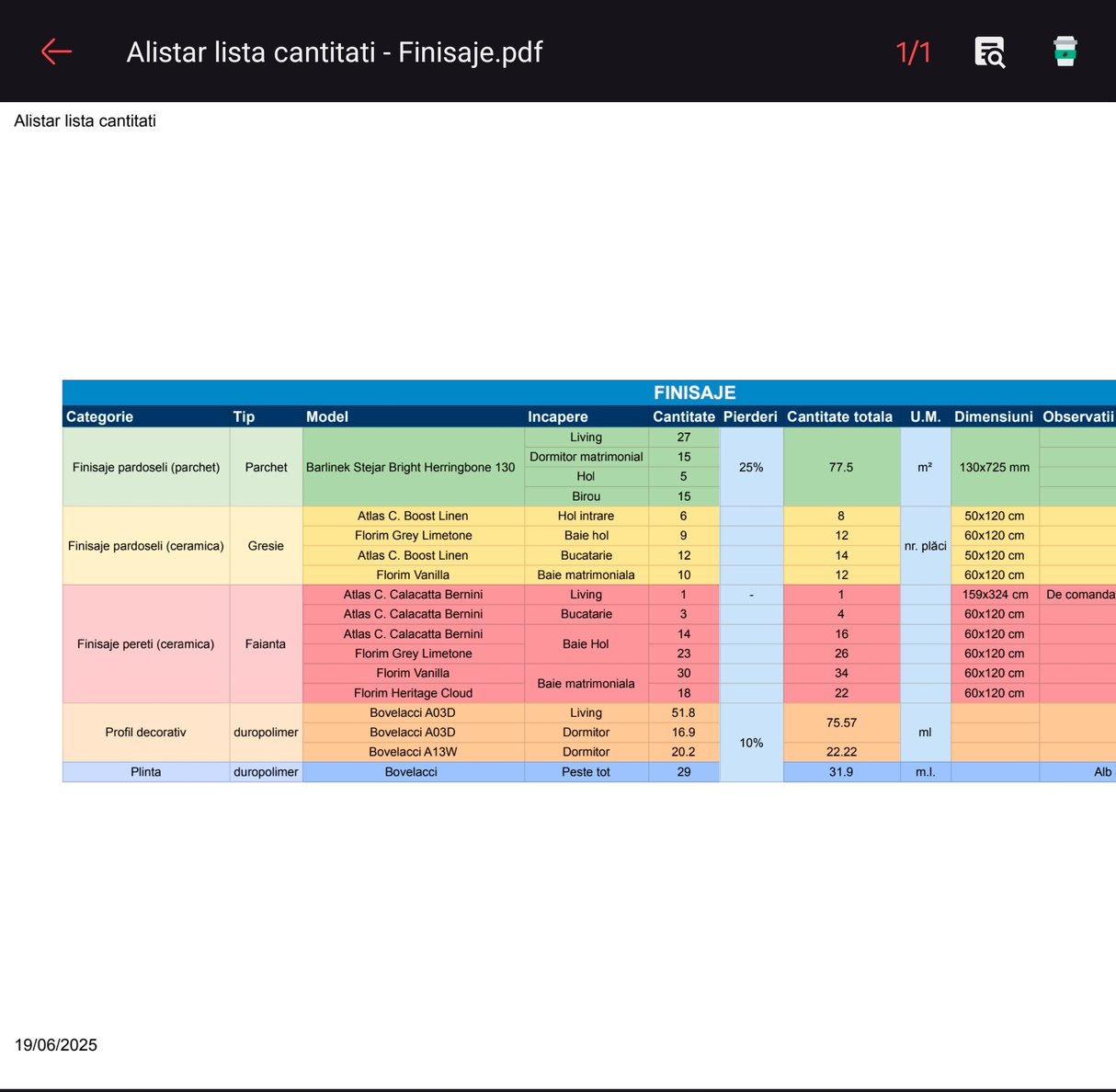Click the m² unit cell

[x=925, y=467]
